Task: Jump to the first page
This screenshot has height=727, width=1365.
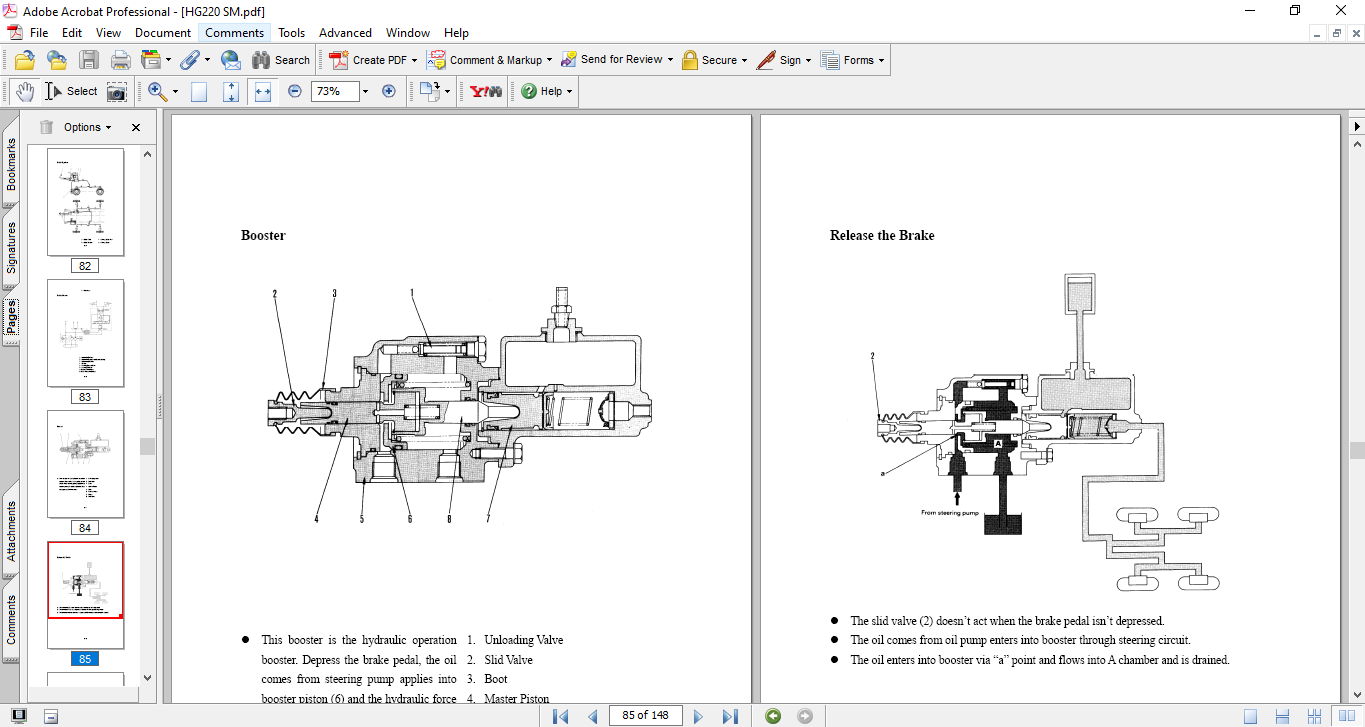Action: tap(561, 716)
